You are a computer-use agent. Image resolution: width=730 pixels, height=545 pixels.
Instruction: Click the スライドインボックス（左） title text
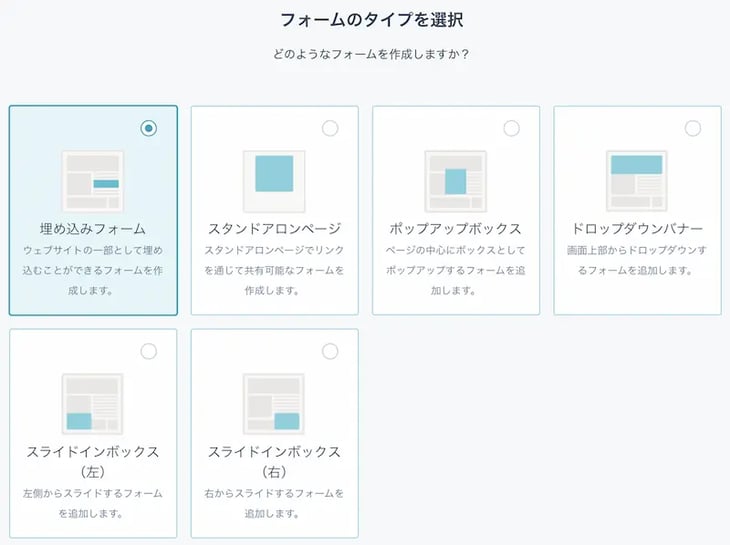pos(92,461)
